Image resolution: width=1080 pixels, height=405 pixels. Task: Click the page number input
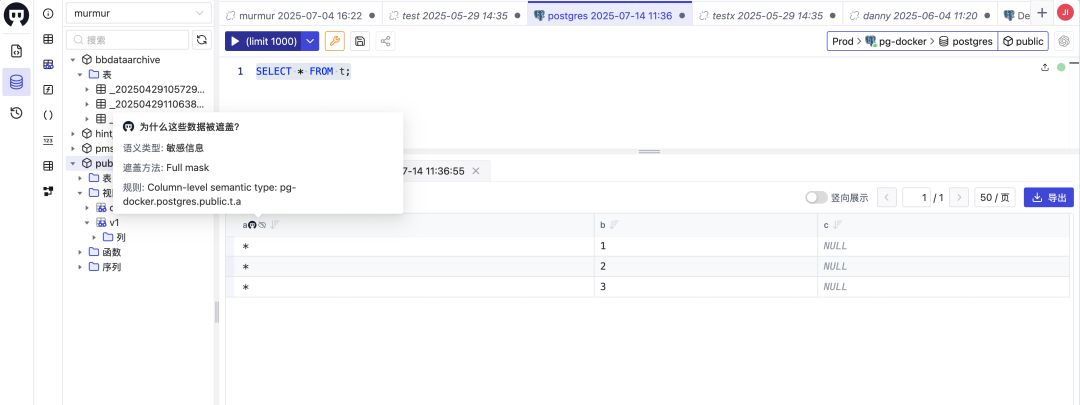(x=916, y=198)
